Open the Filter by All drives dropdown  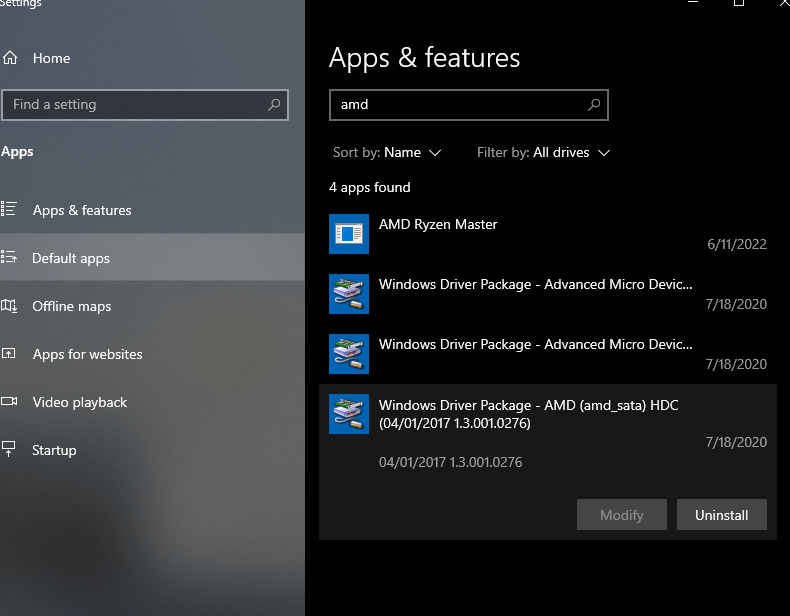click(x=543, y=153)
